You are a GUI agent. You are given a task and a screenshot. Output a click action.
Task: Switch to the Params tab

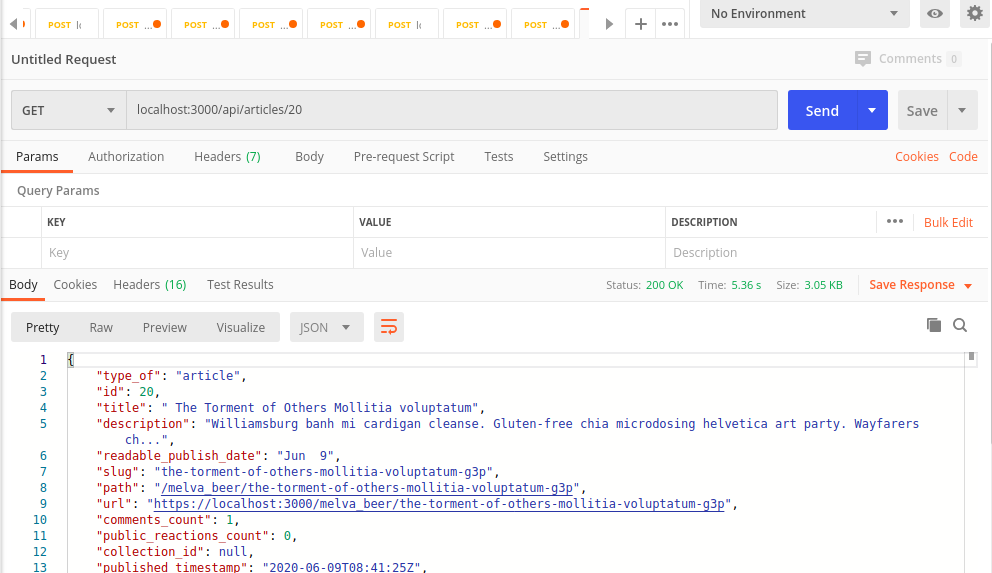[x=37, y=156]
